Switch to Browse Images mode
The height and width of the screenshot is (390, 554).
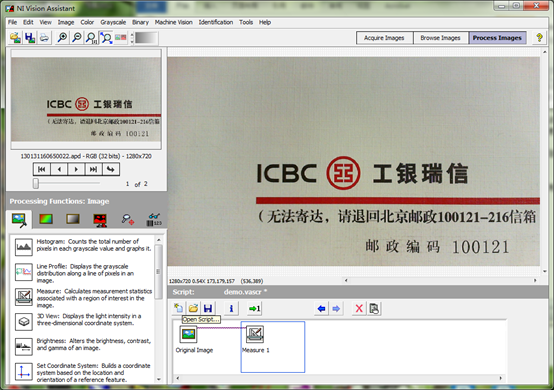pyautogui.click(x=441, y=38)
